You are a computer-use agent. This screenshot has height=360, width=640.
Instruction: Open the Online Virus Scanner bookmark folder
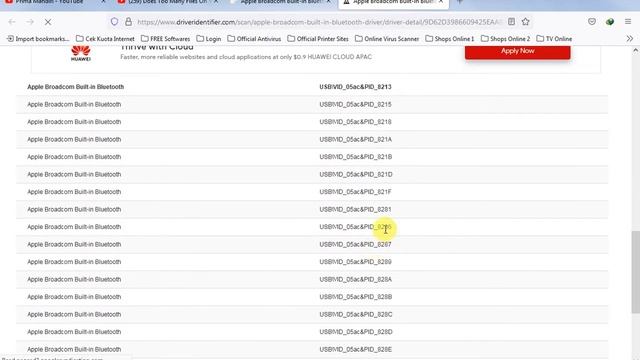[387, 39]
